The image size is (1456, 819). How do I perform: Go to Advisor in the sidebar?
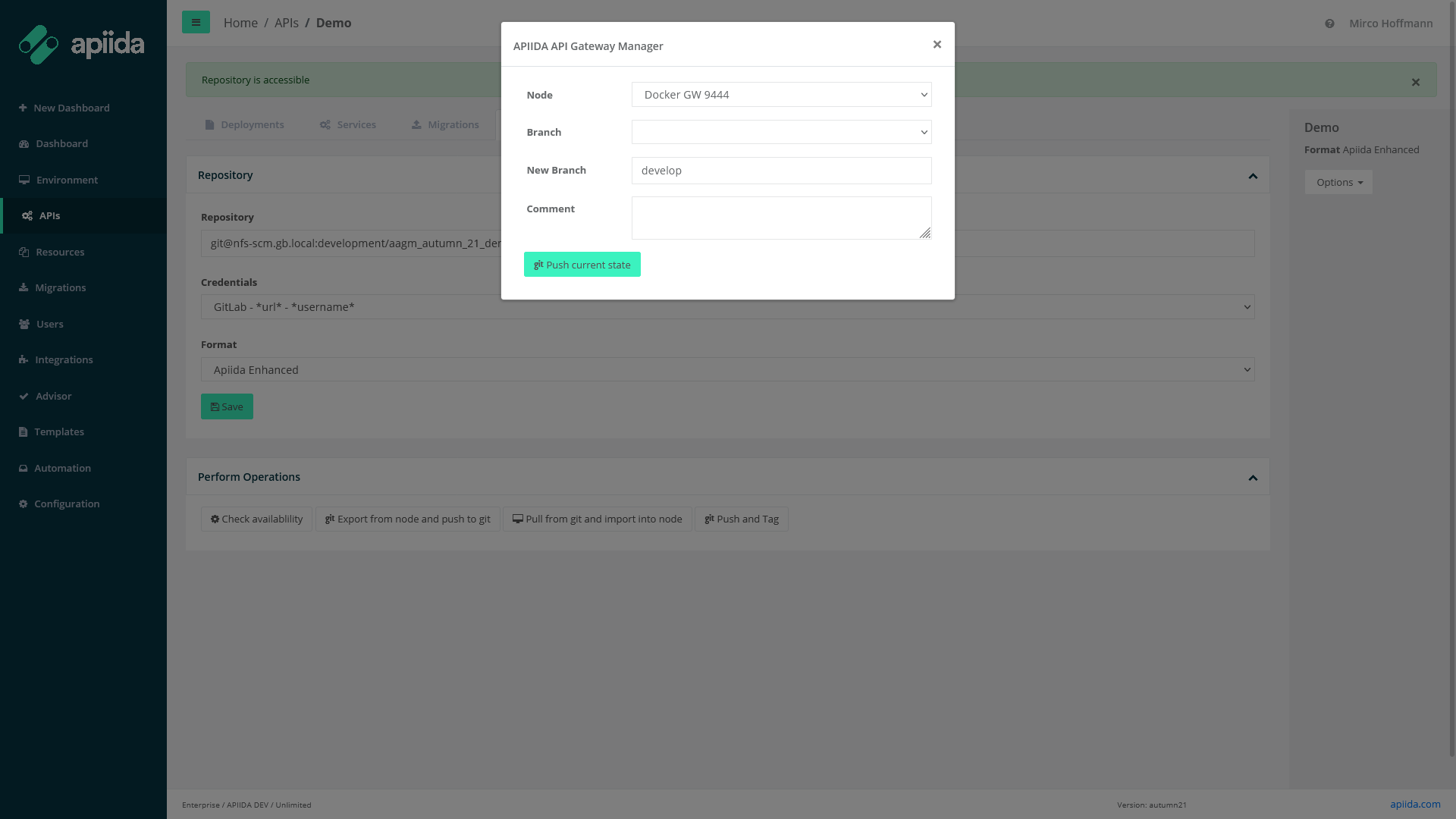point(53,396)
